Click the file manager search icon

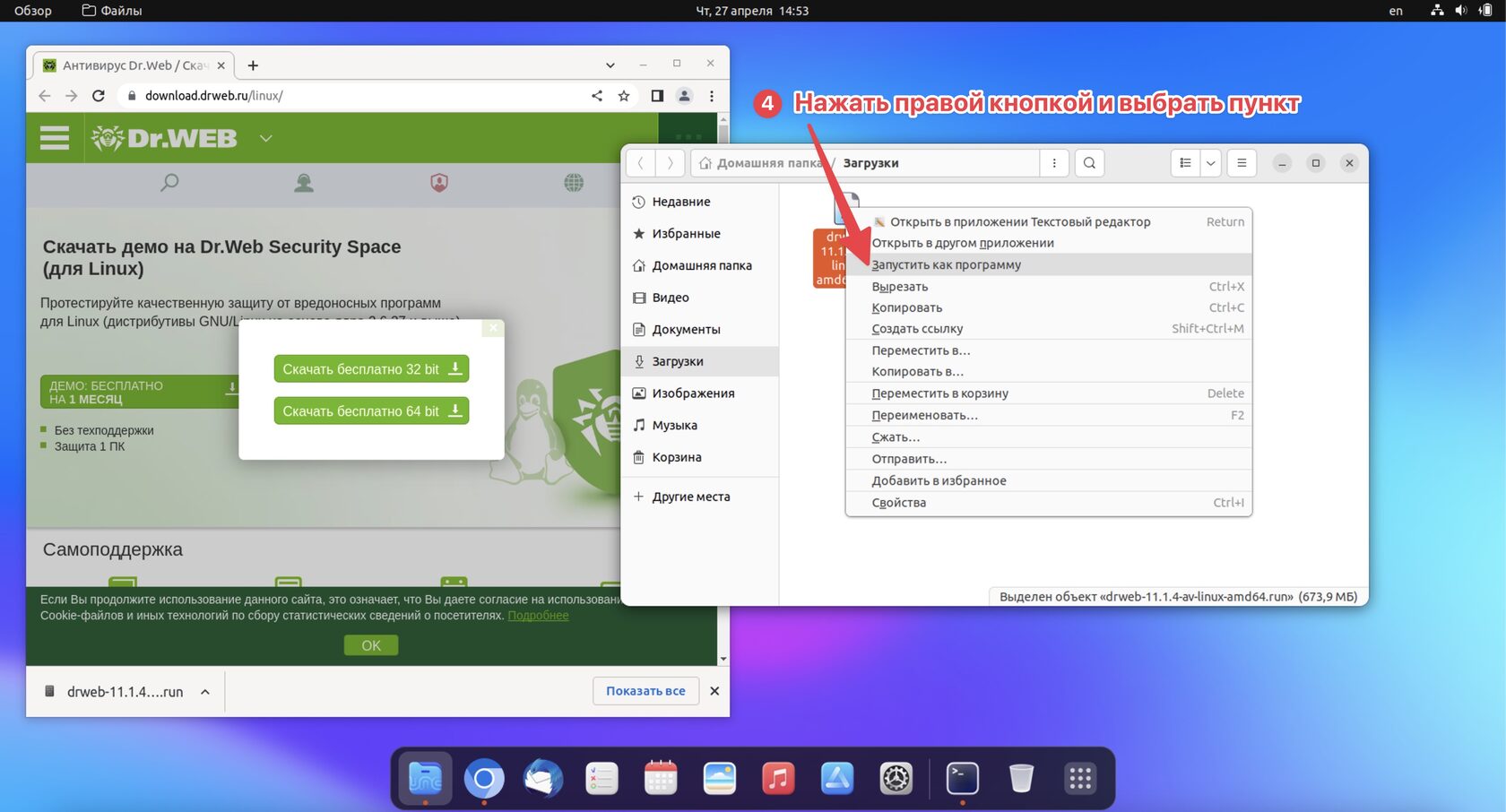click(1089, 163)
